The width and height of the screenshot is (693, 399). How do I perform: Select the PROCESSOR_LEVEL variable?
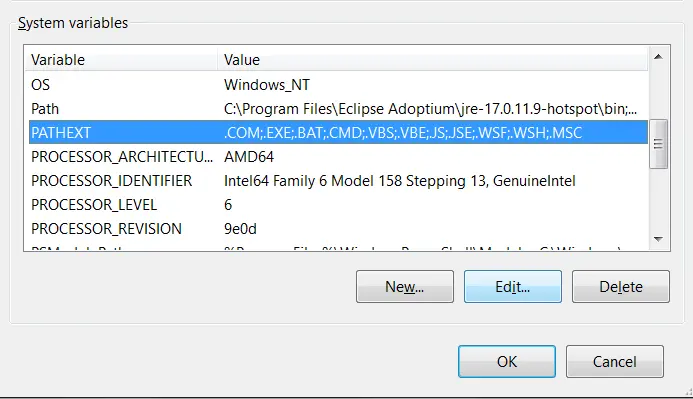(x=338, y=205)
